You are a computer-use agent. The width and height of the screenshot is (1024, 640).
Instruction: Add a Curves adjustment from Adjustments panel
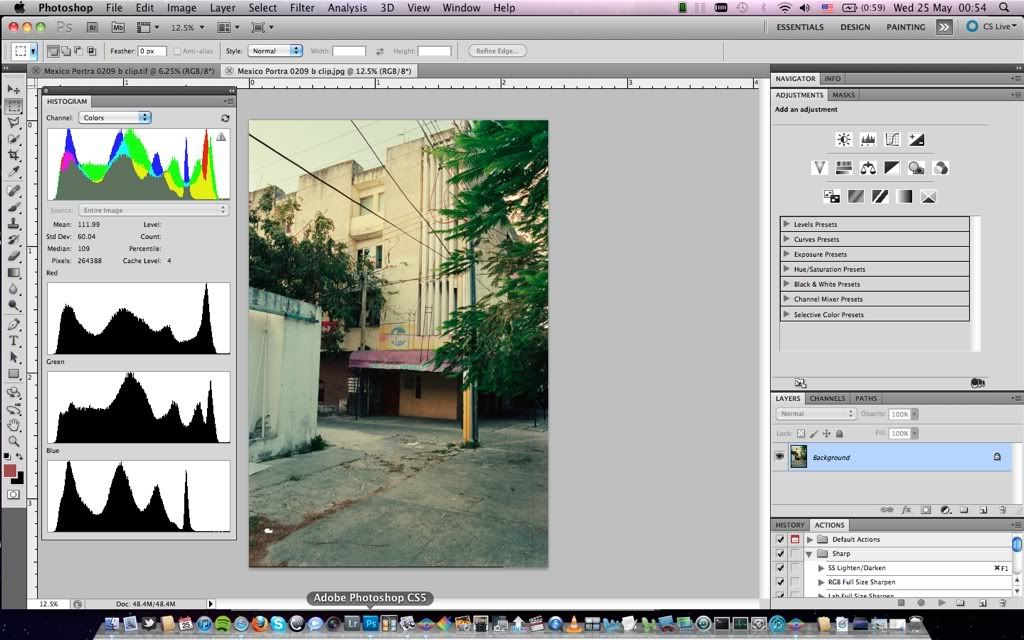click(892, 140)
